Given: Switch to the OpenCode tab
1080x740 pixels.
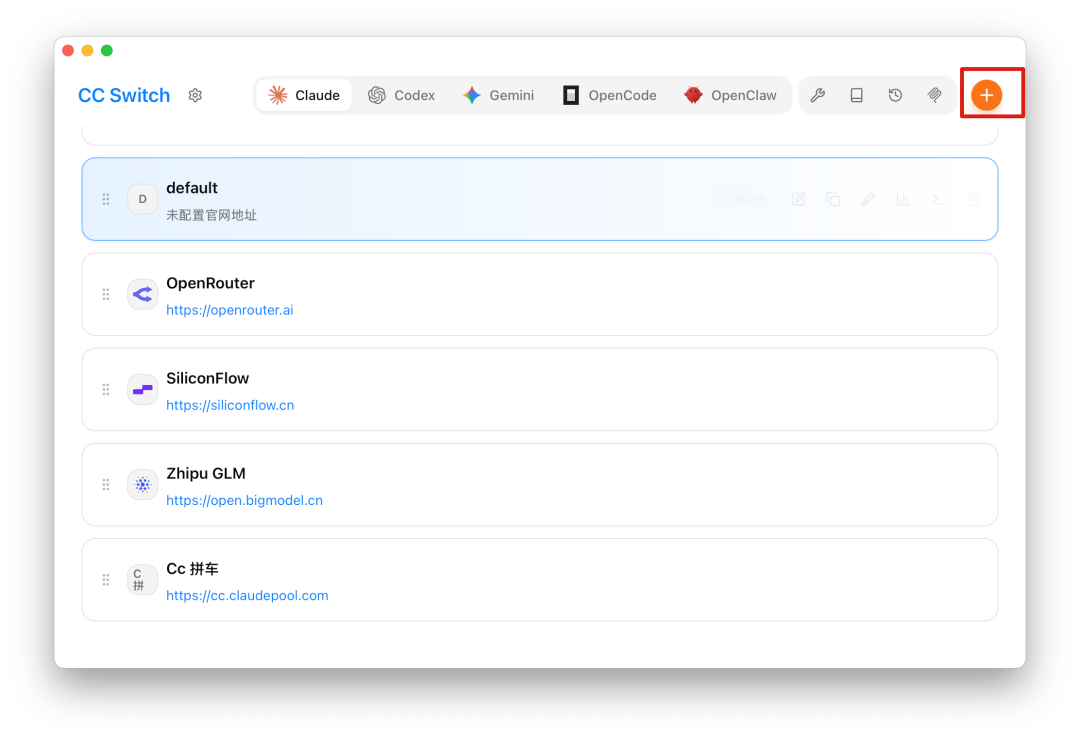Looking at the screenshot, I should pos(610,95).
